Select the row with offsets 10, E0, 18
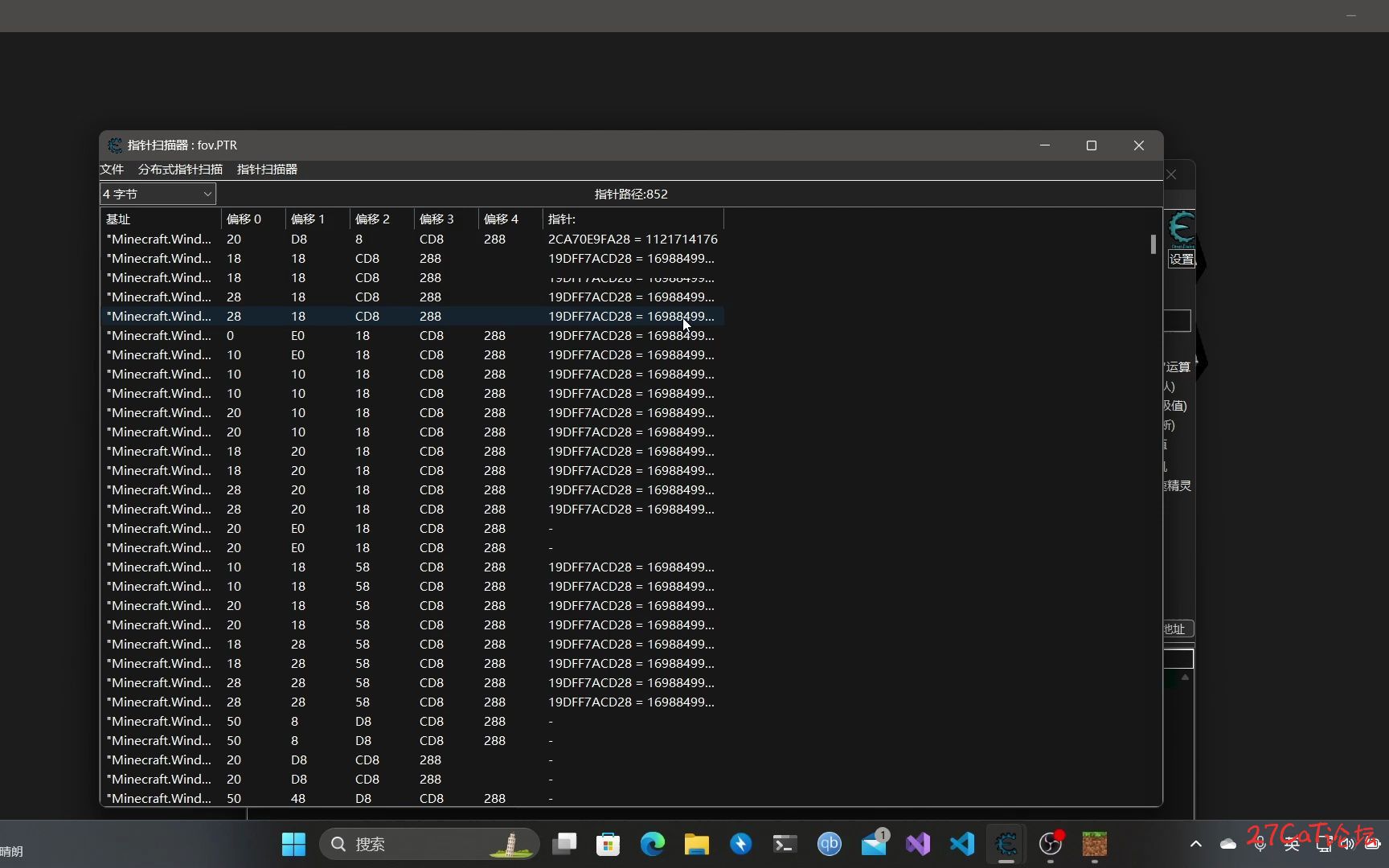 tap(412, 355)
